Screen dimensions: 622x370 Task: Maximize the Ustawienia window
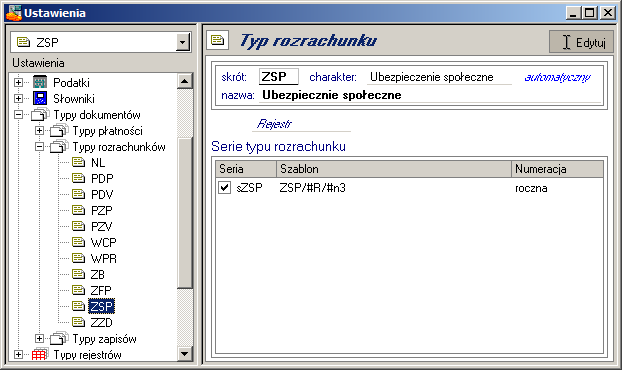click(x=590, y=13)
